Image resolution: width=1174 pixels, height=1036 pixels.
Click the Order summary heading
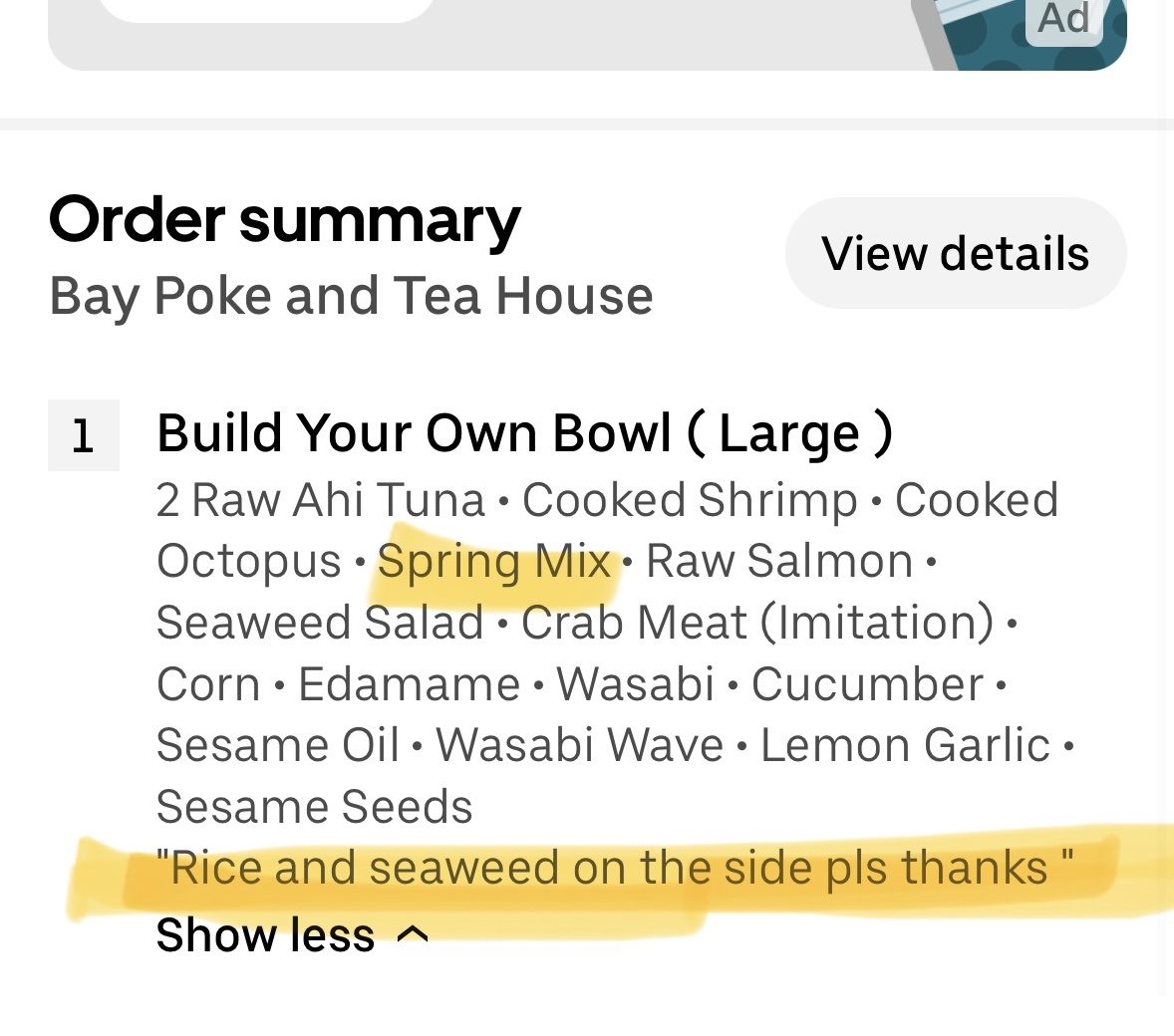[x=285, y=219]
